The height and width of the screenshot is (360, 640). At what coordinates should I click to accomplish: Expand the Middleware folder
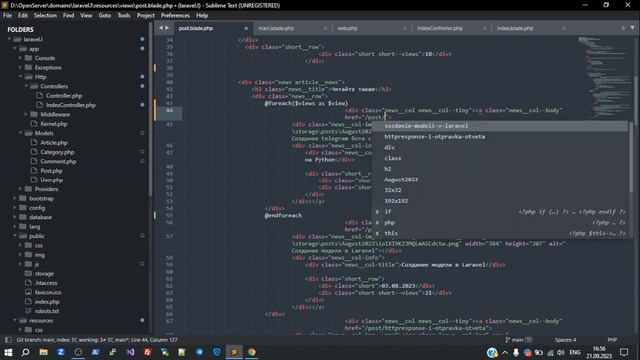pyautogui.click(x=26, y=114)
